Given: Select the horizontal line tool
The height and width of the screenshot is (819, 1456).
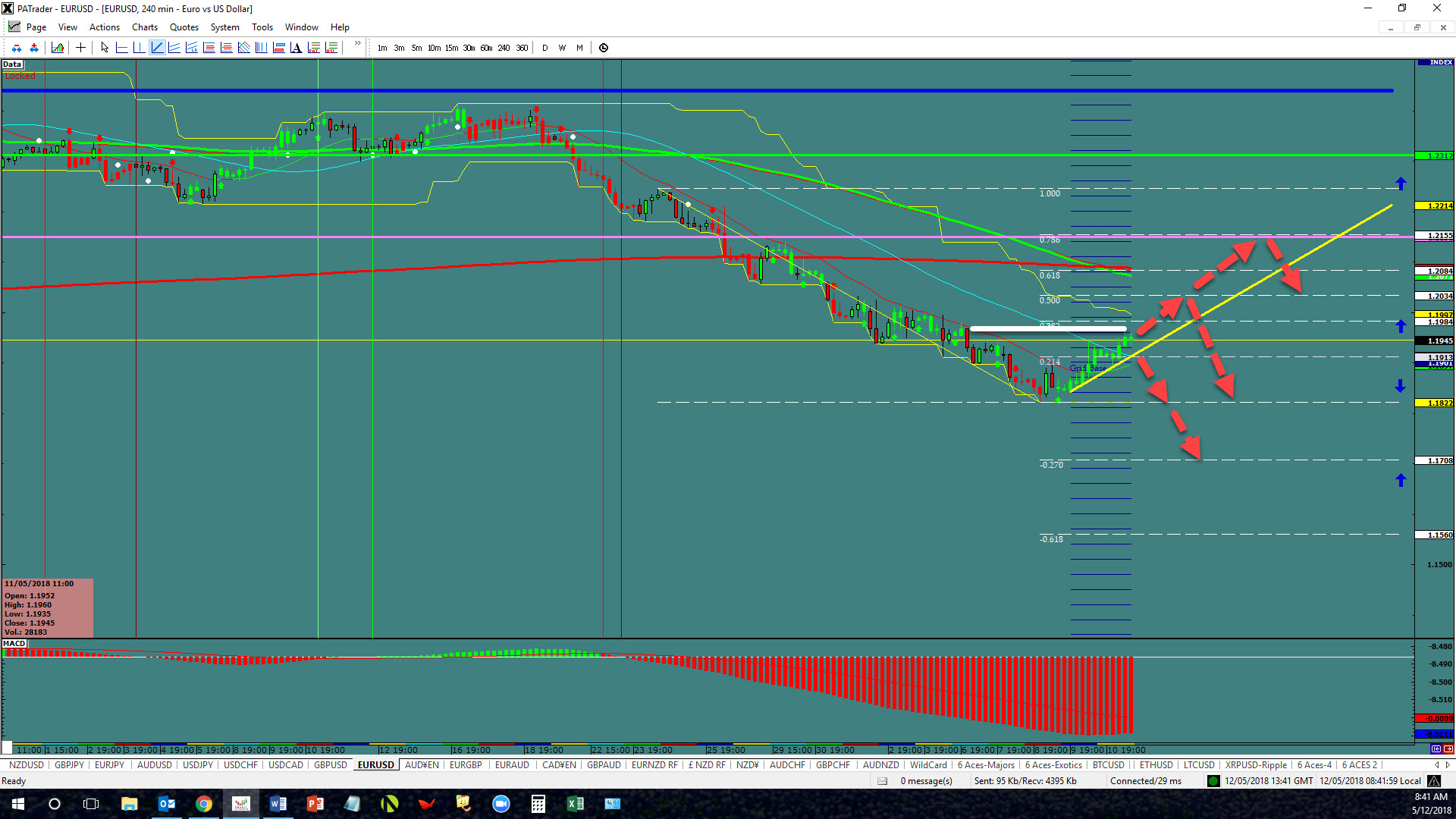Looking at the screenshot, I should pyautogui.click(x=121, y=48).
